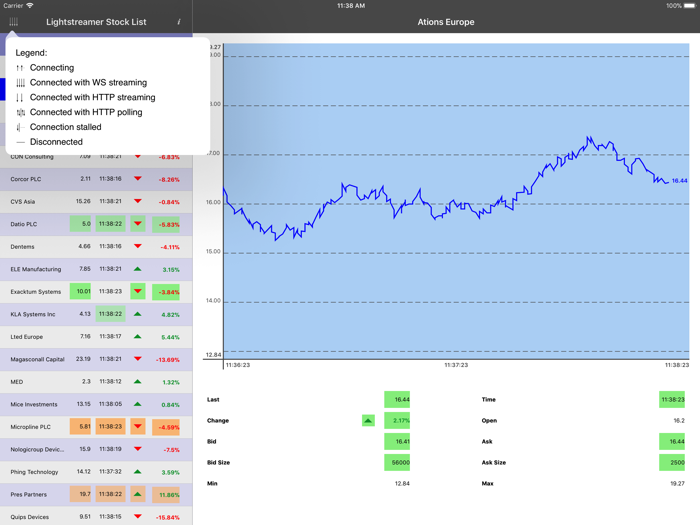The height and width of the screenshot is (525, 700).
Task: Select the Quips Devices stock name
Action: (x=29, y=517)
